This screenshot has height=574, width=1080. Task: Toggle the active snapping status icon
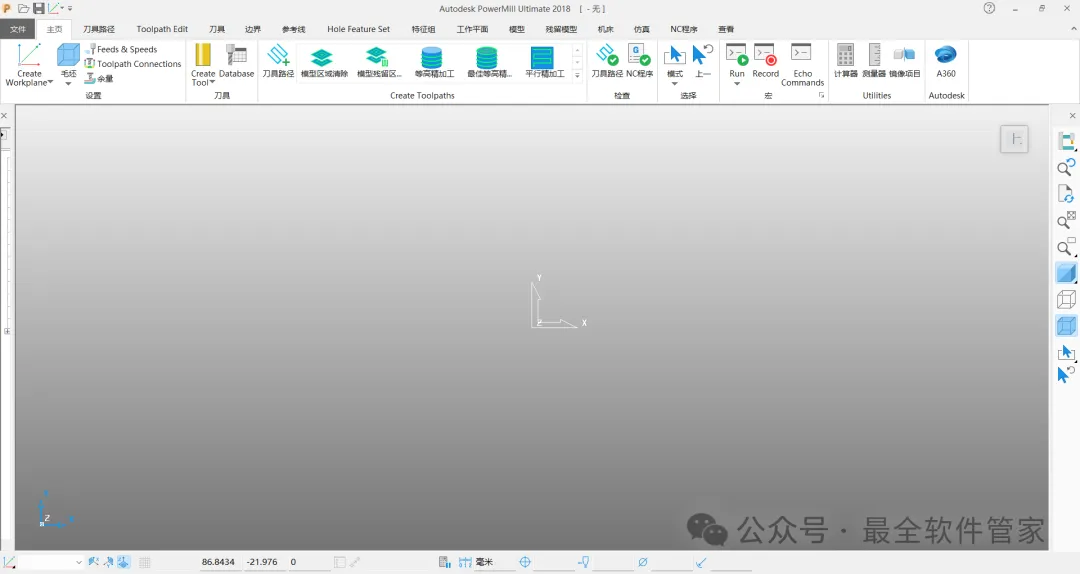point(123,562)
